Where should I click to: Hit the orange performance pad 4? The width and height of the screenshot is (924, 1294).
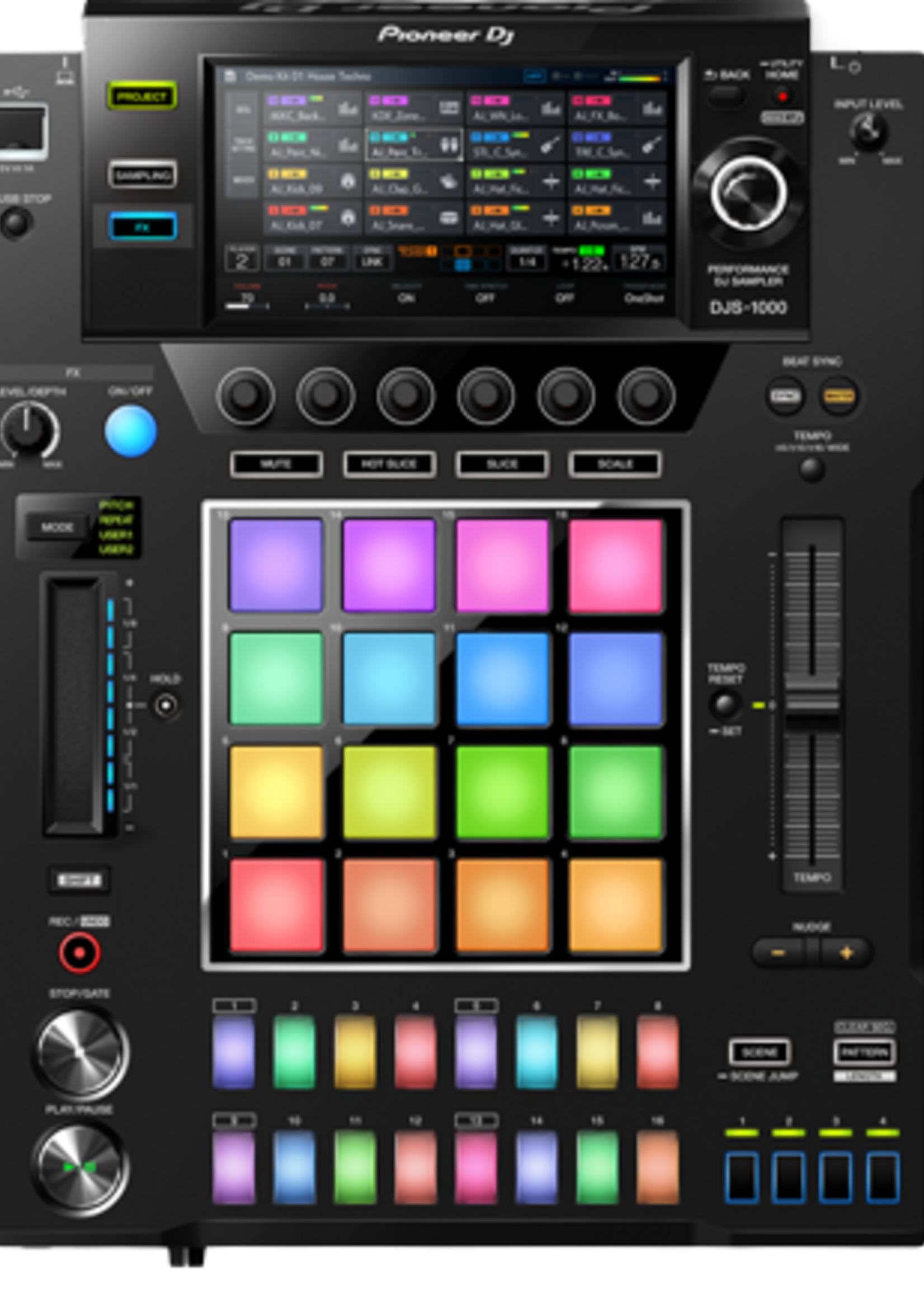tap(616, 905)
